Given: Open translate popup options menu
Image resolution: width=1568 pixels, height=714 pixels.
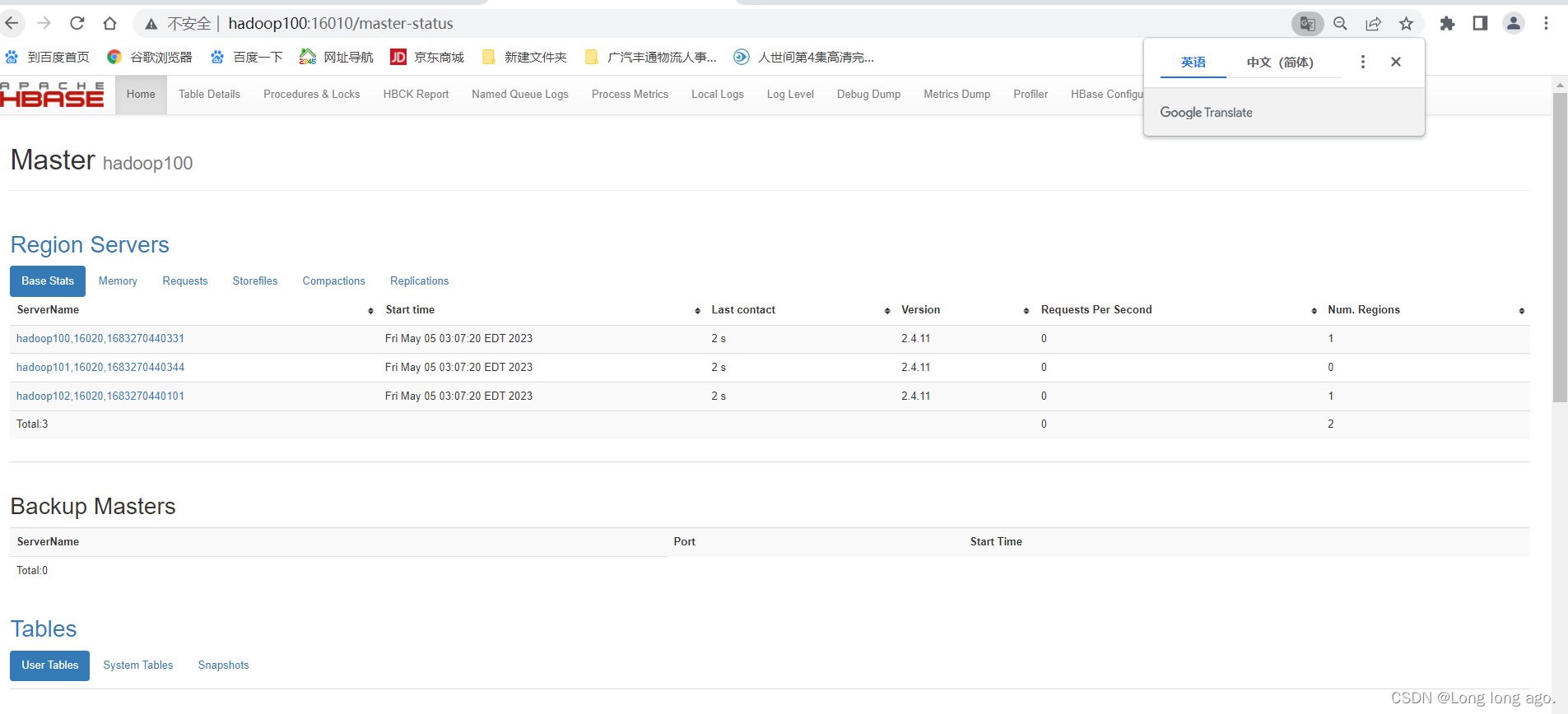Looking at the screenshot, I should pos(1363,62).
